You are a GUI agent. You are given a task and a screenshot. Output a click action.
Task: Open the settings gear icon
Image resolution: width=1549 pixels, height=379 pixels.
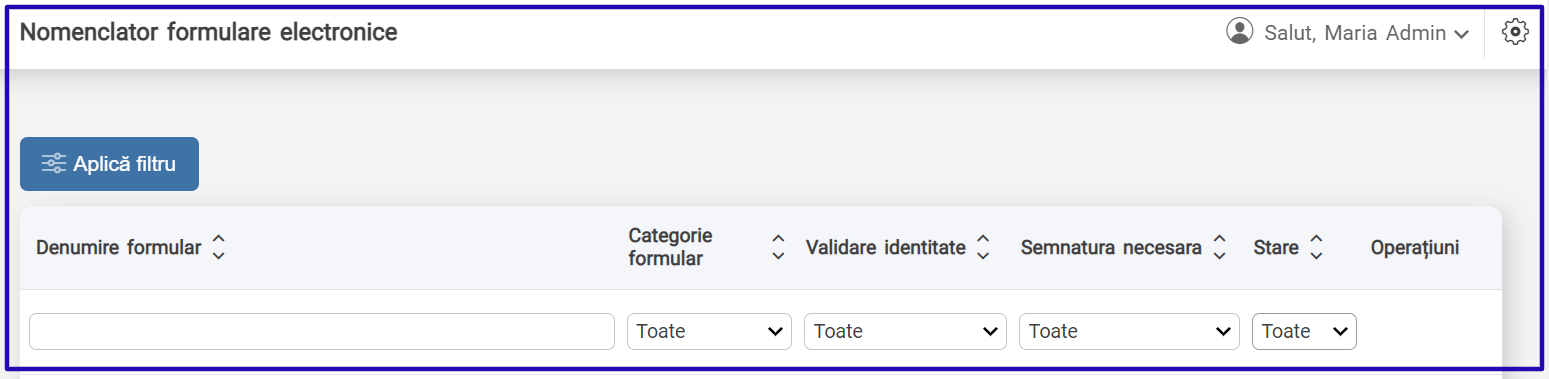pyautogui.click(x=1515, y=32)
